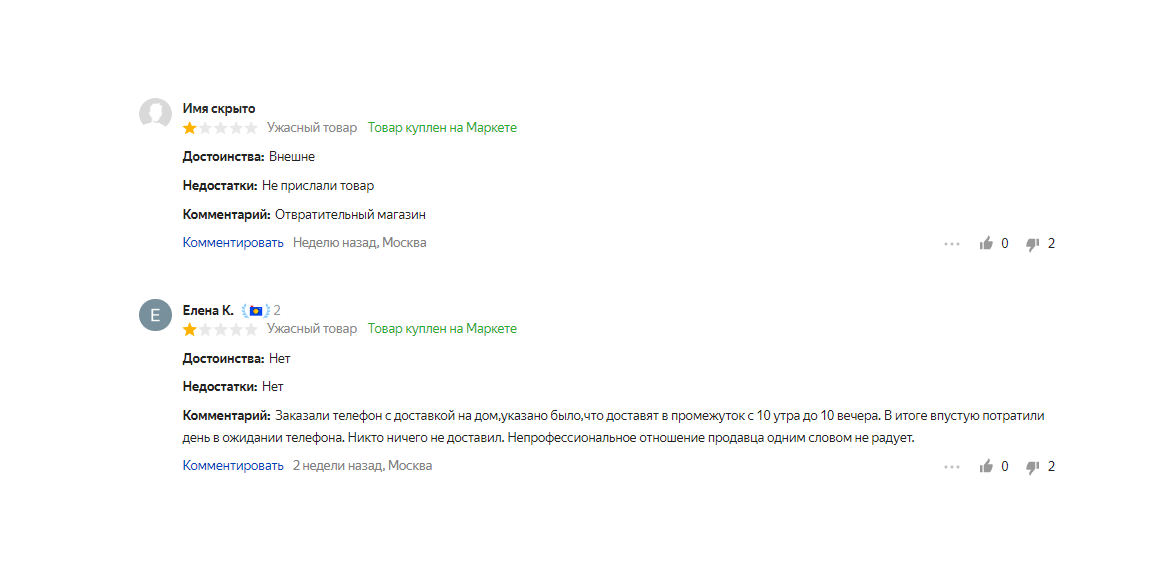This screenshot has height=567, width=1173.
Task: Dislike Елена К.'s review
Action: (1033, 467)
